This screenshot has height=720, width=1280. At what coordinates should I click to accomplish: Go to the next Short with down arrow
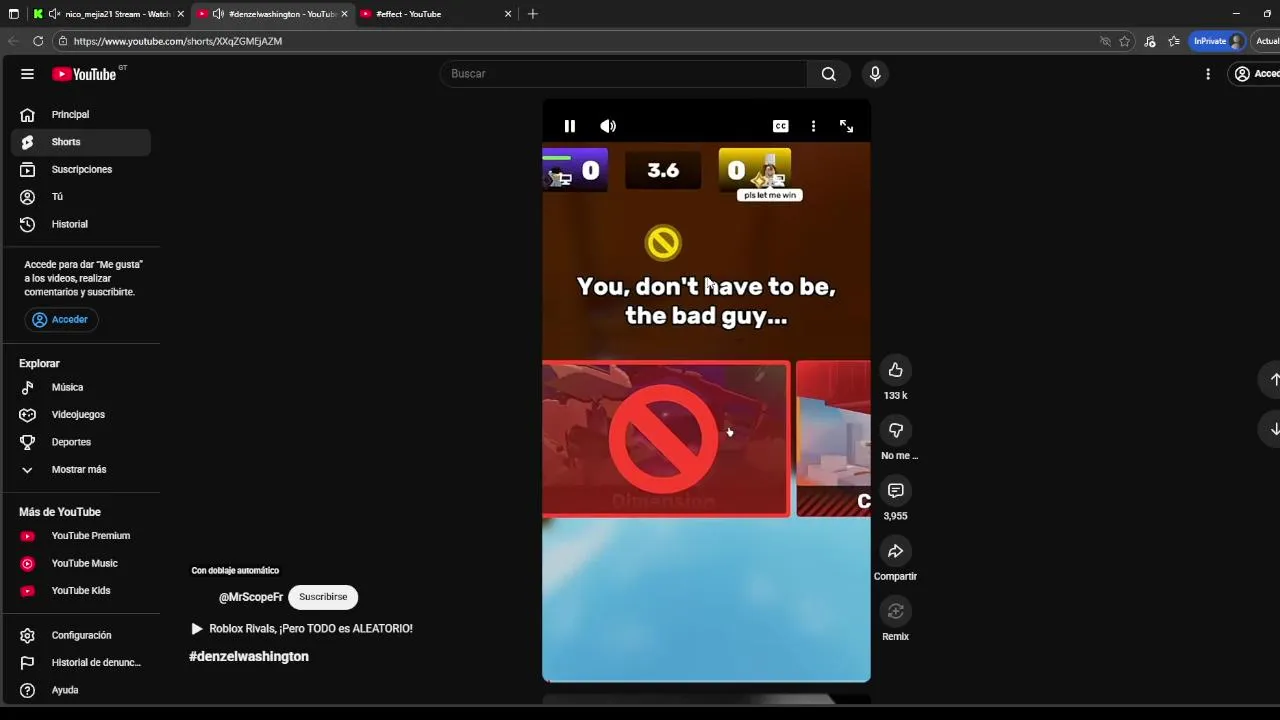(x=1274, y=429)
